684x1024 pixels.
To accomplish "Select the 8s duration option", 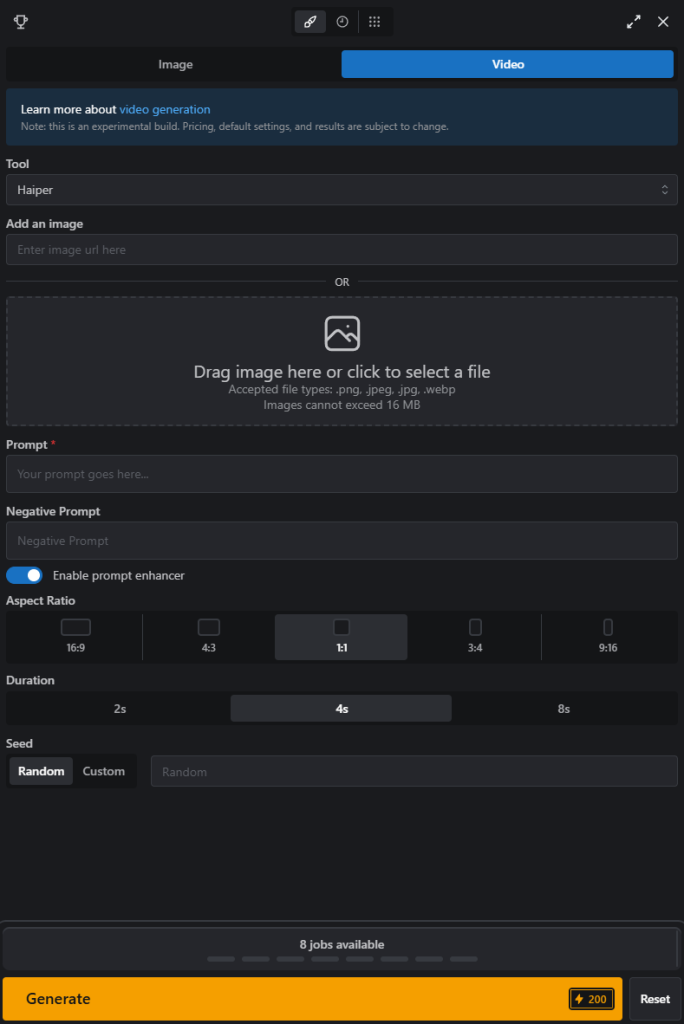I will coord(564,708).
